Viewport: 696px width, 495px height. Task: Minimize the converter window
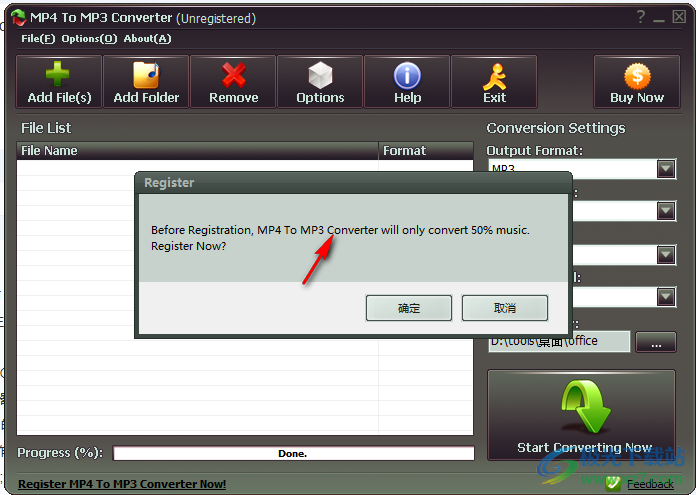tap(659, 18)
